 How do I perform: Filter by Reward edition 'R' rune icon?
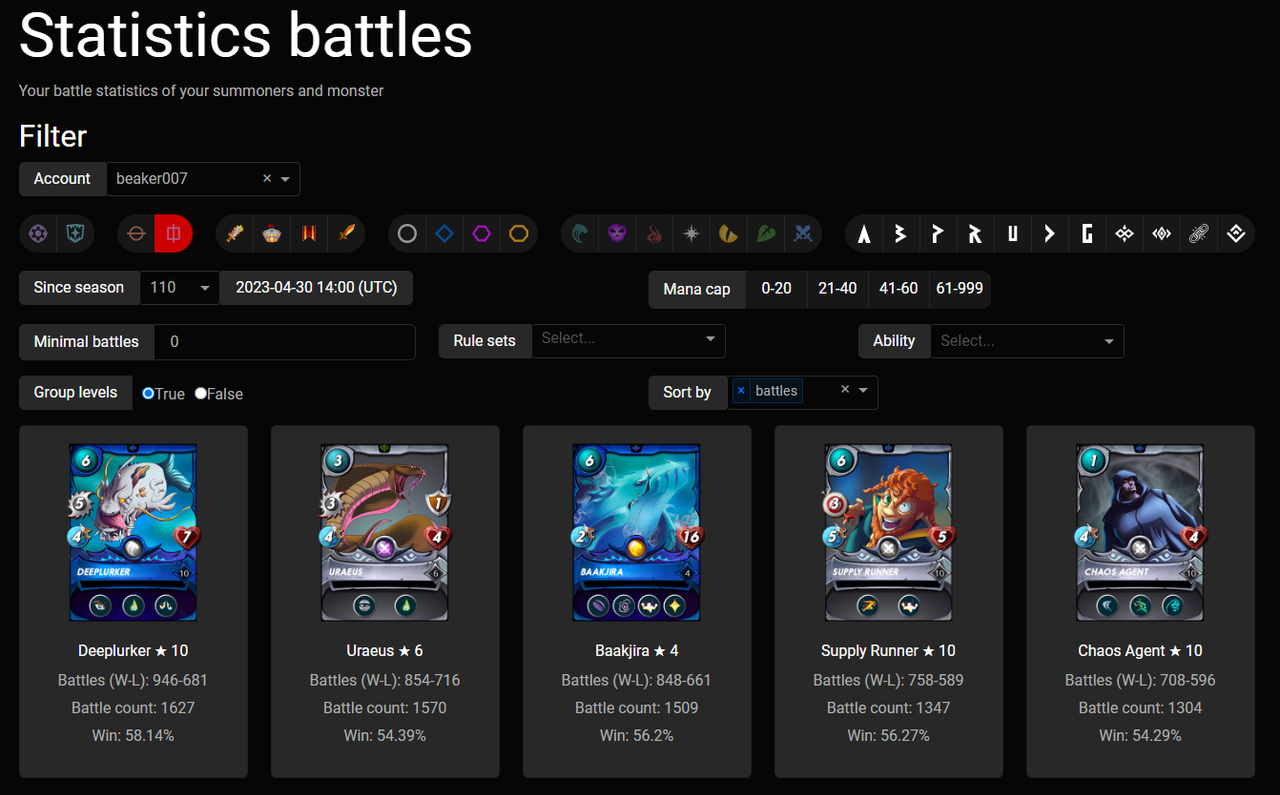975,234
